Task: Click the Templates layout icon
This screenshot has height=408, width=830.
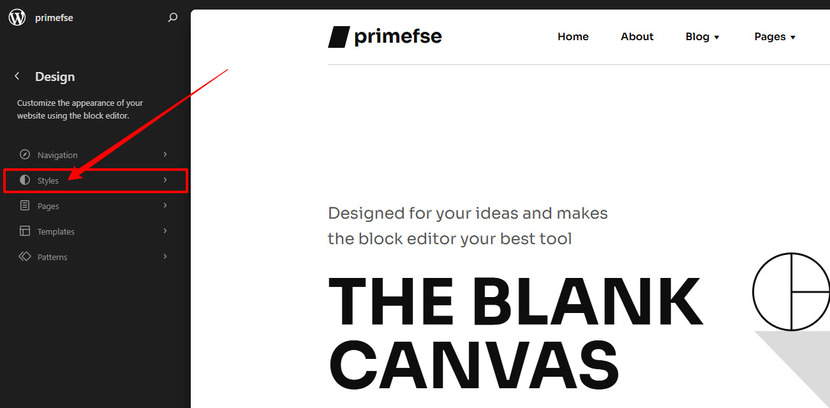Action: pos(24,231)
